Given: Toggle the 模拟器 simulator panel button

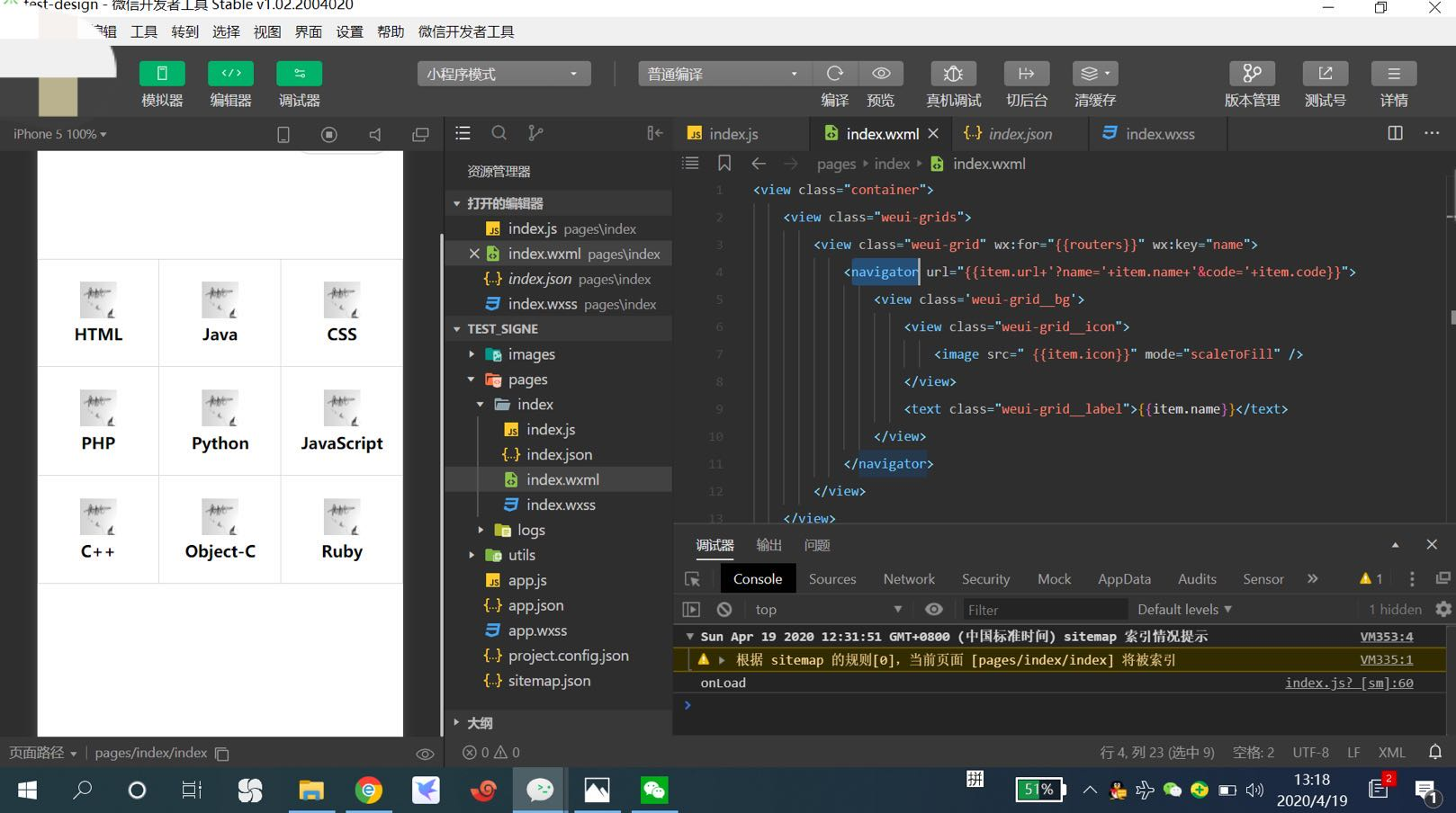Looking at the screenshot, I should [162, 74].
